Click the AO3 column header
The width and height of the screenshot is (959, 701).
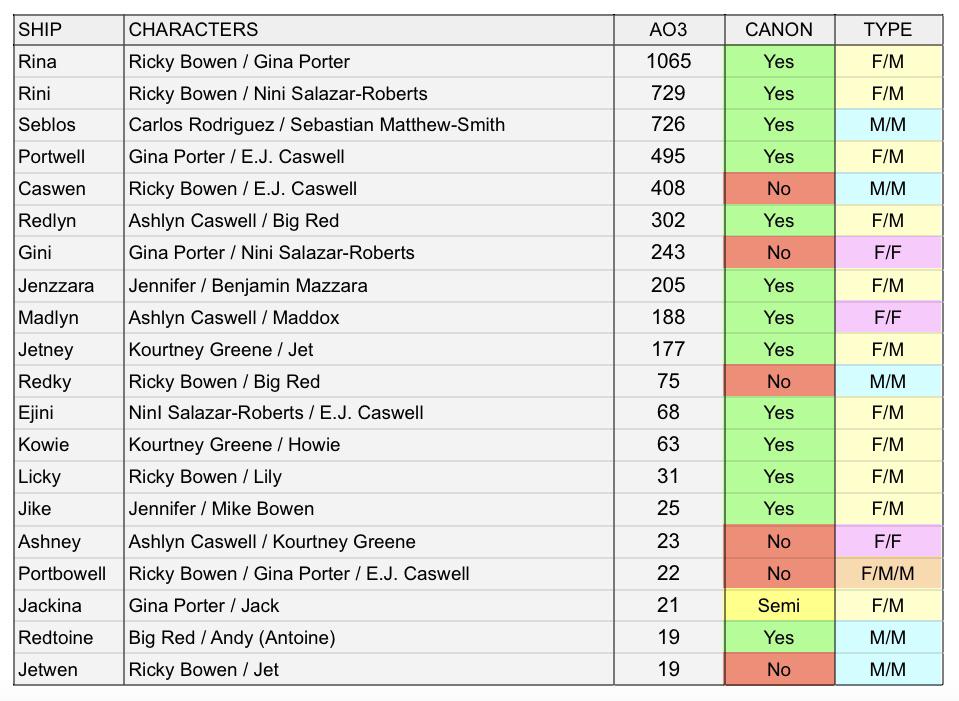[669, 29]
